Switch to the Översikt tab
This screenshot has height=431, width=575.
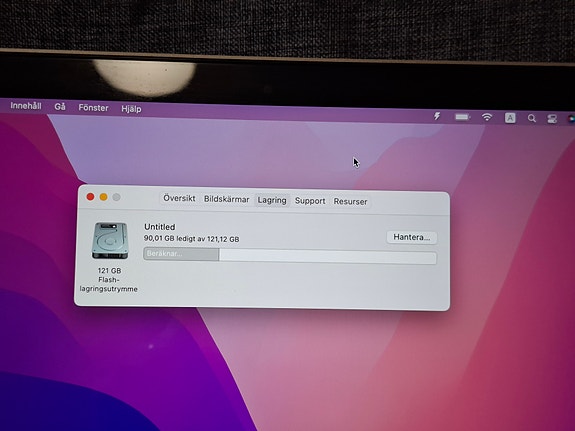coord(179,198)
